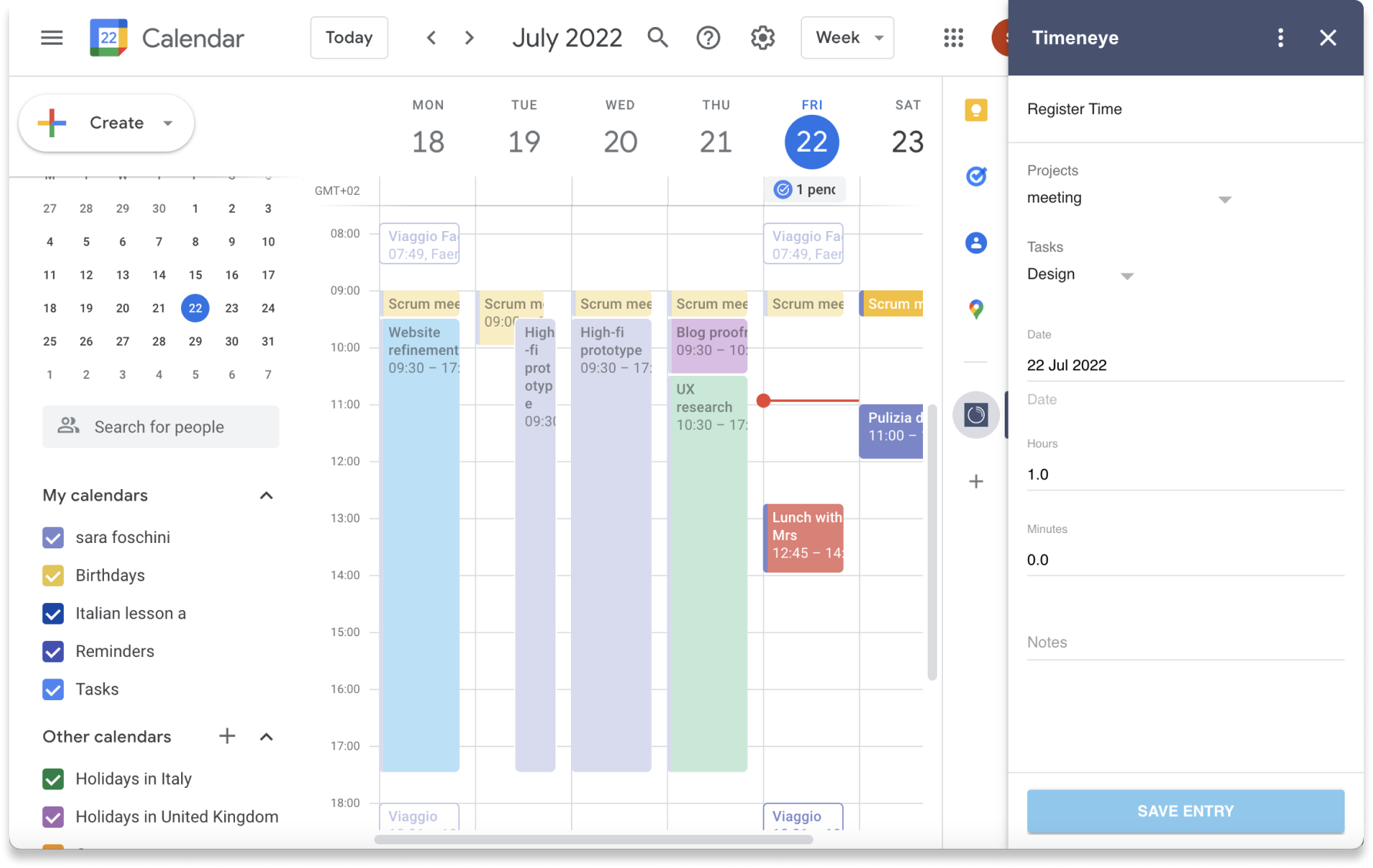
Task: Open the settings gear menu
Action: tap(763, 38)
